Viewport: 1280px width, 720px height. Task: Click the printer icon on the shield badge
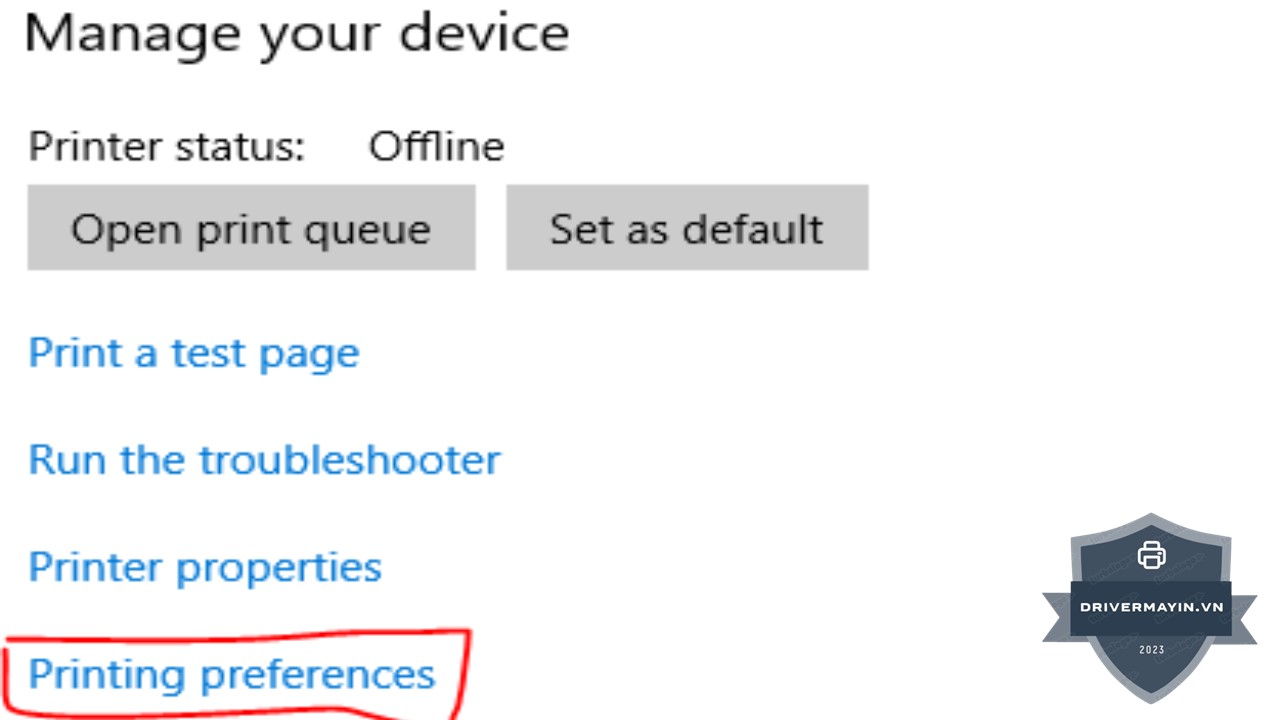pos(1151,554)
